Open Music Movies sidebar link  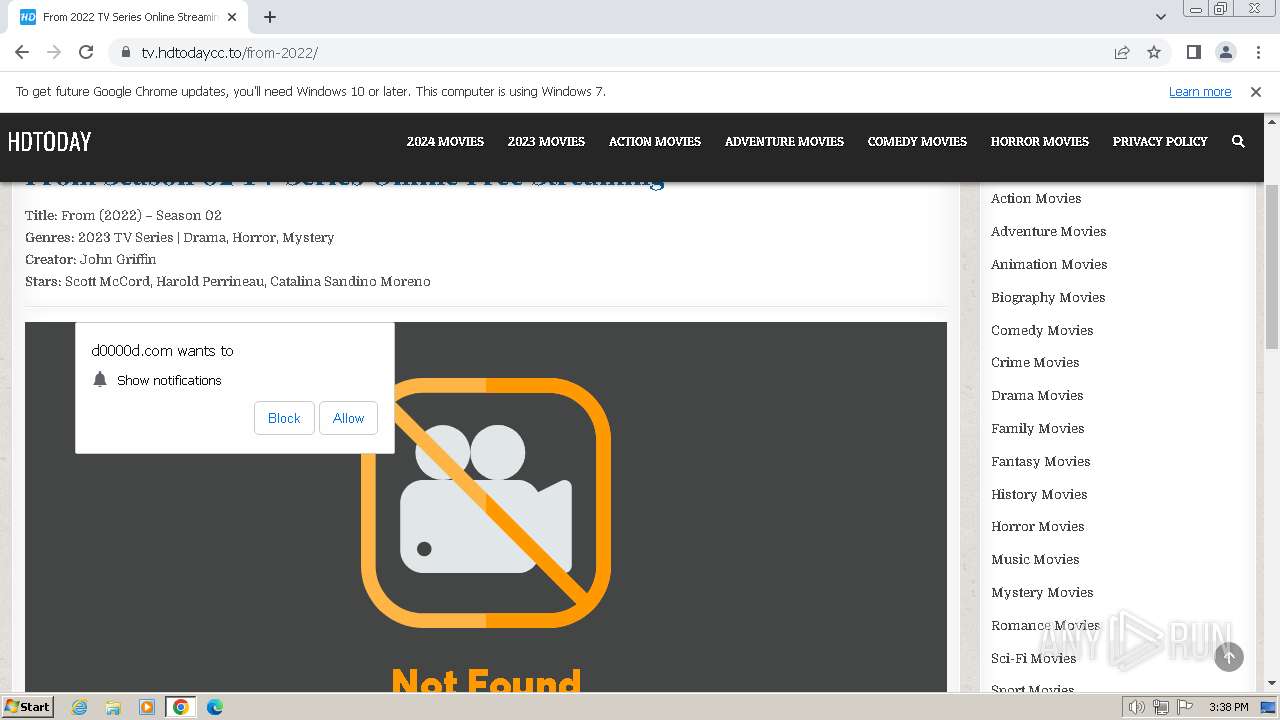(x=1035, y=559)
